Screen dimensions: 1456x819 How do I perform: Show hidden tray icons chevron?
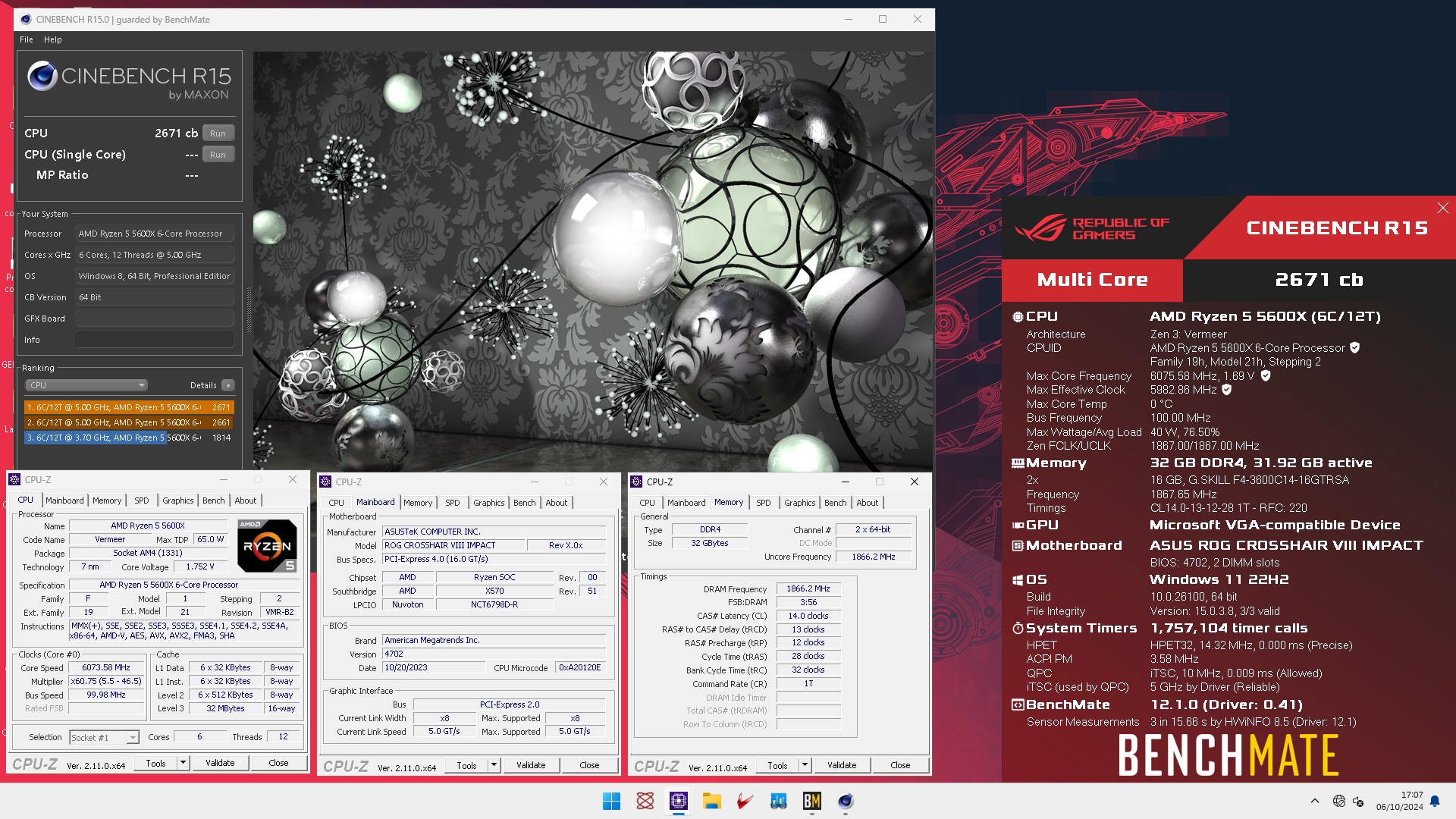(1315, 801)
